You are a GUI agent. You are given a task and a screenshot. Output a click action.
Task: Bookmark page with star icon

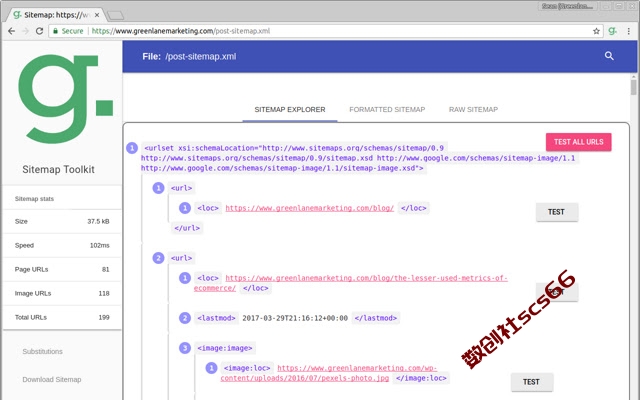click(596, 31)
